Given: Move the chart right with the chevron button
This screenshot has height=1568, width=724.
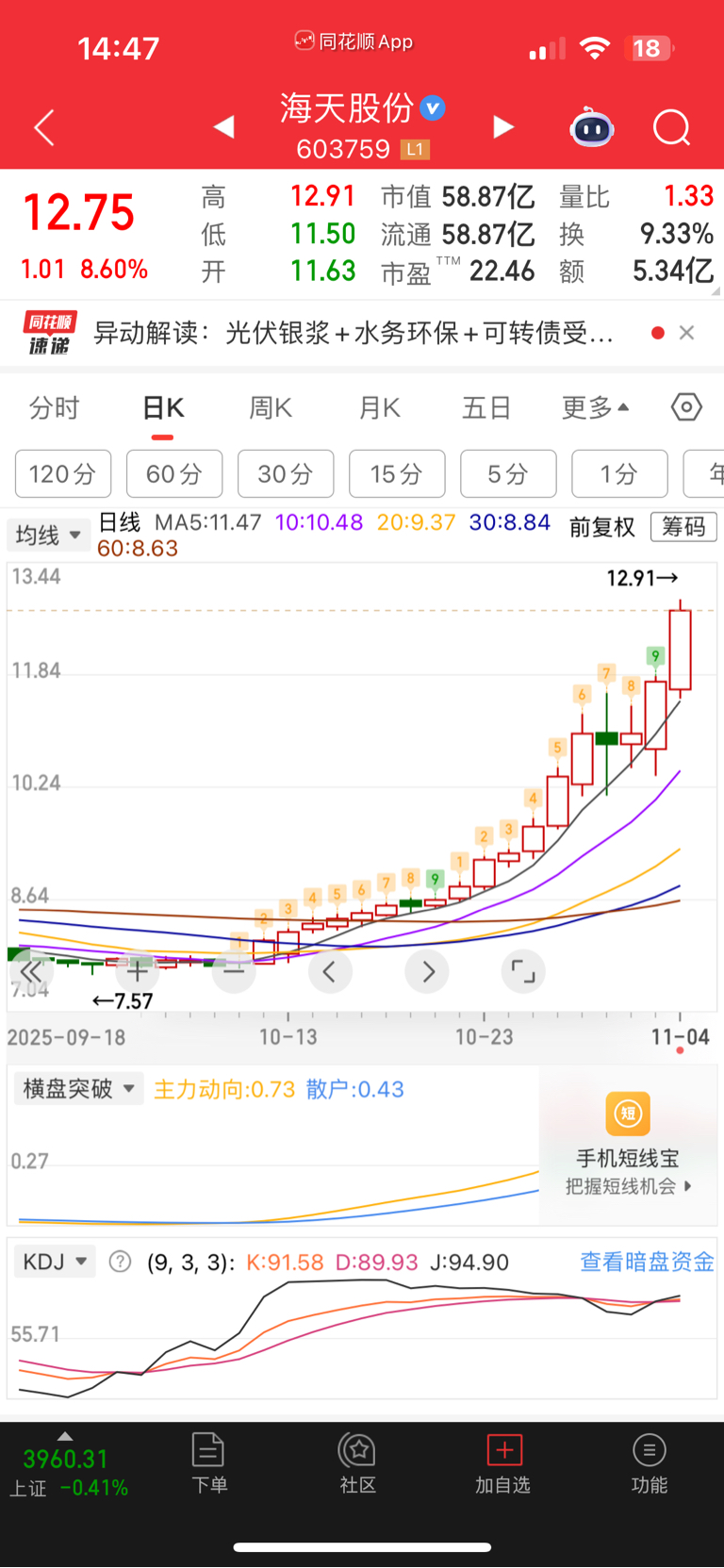Looking at the screenshot, I should 427,971.
